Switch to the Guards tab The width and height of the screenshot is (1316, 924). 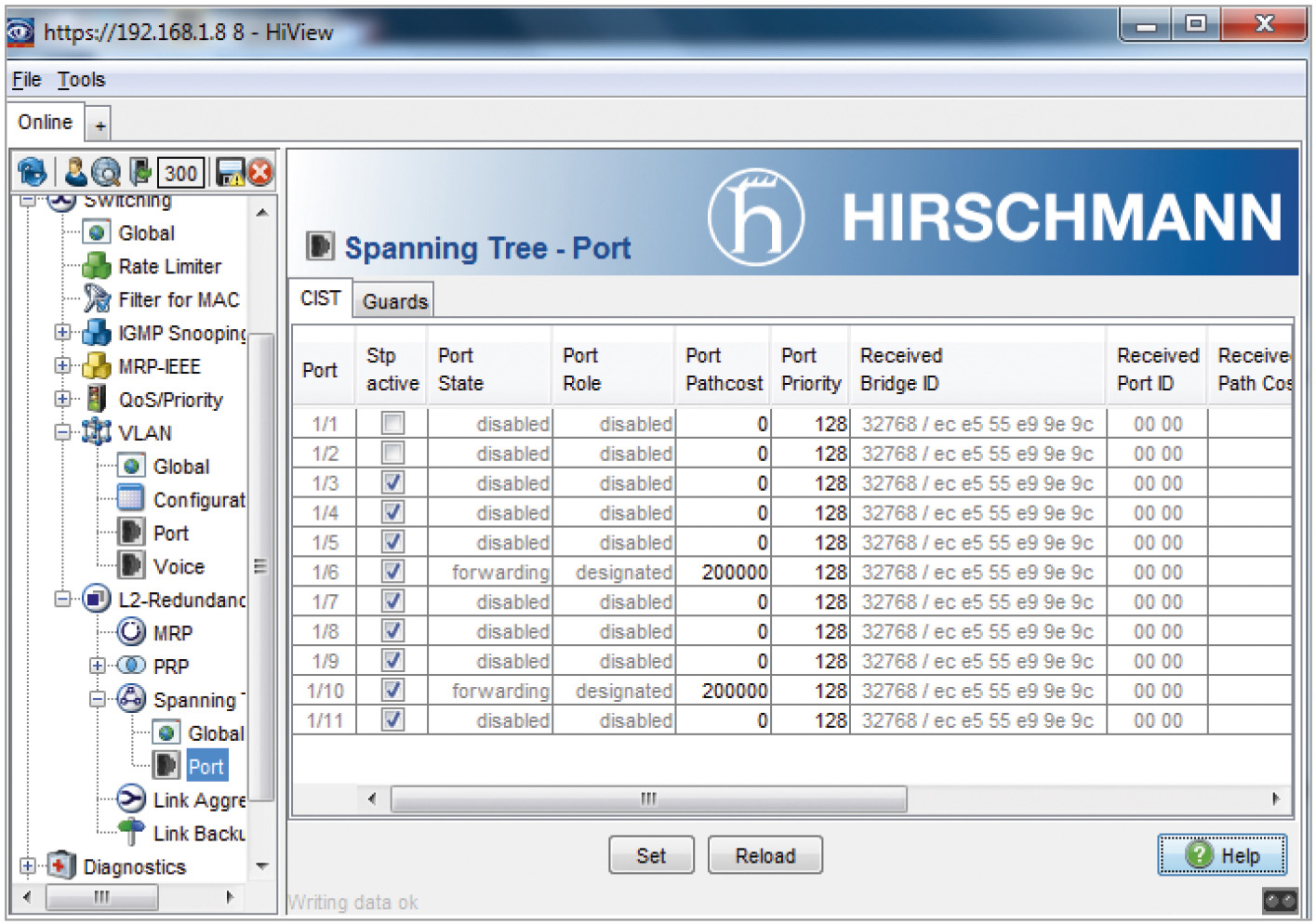coord(395,301)
